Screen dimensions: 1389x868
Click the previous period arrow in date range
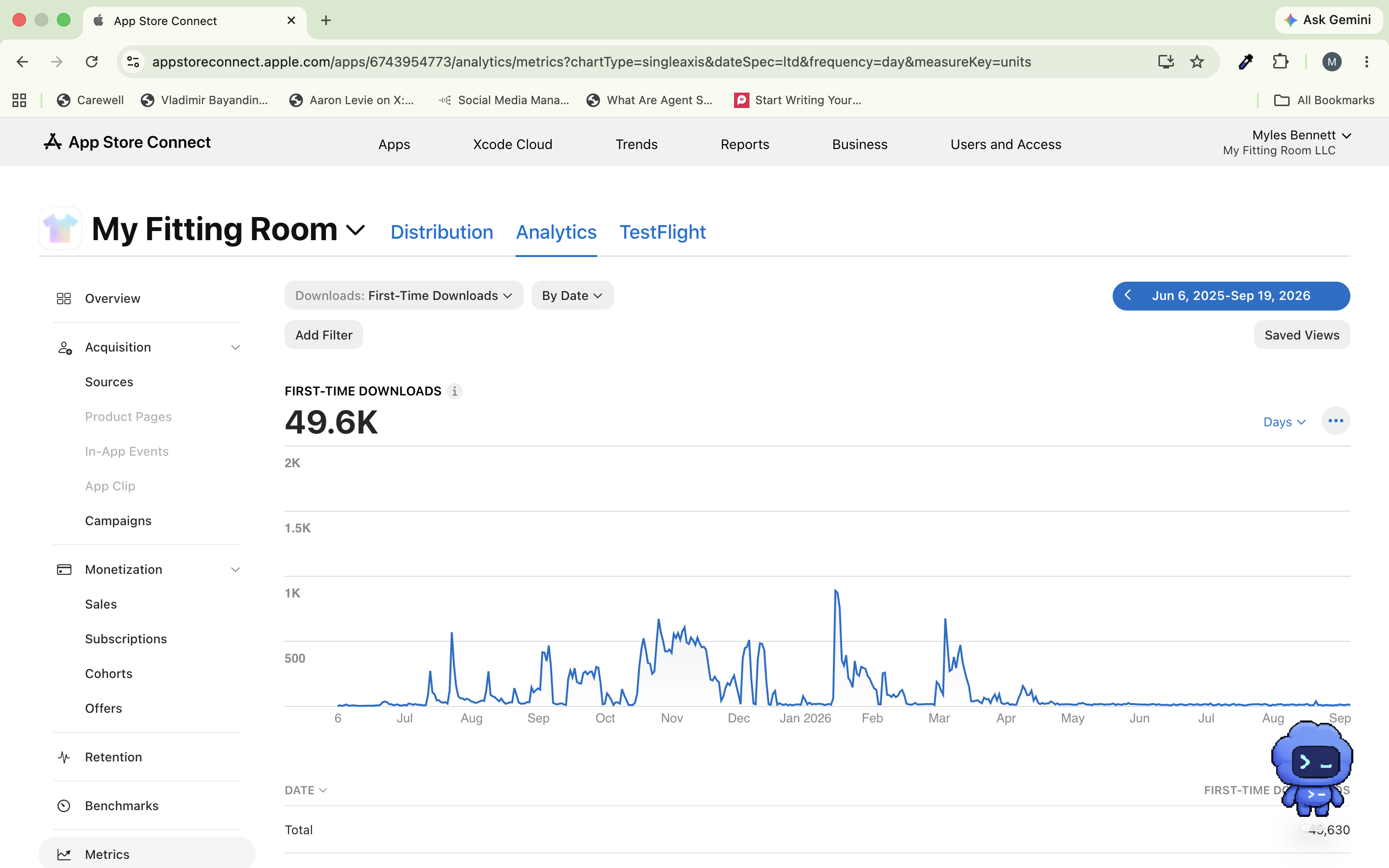tap(1127, 296)
